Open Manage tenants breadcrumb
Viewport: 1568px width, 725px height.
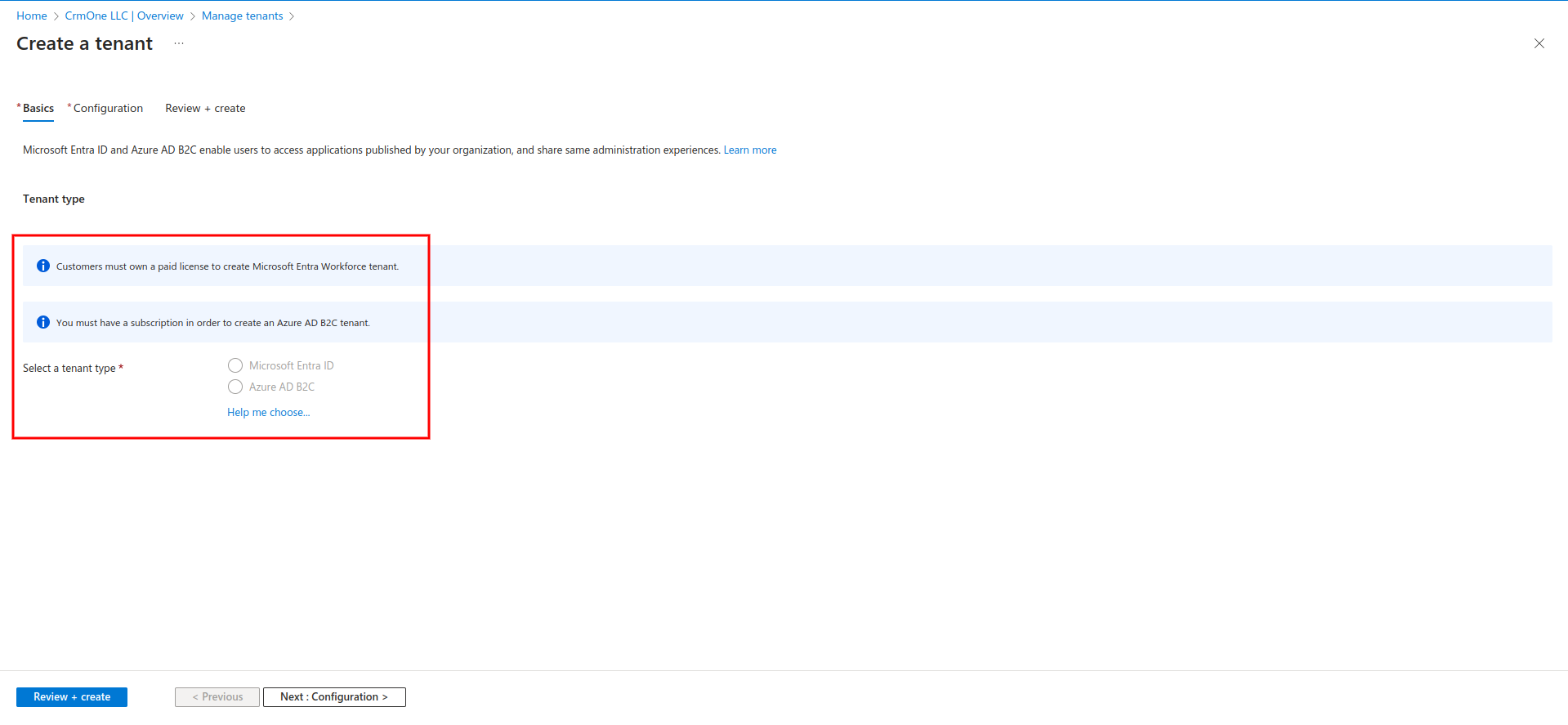pos(242,16)
